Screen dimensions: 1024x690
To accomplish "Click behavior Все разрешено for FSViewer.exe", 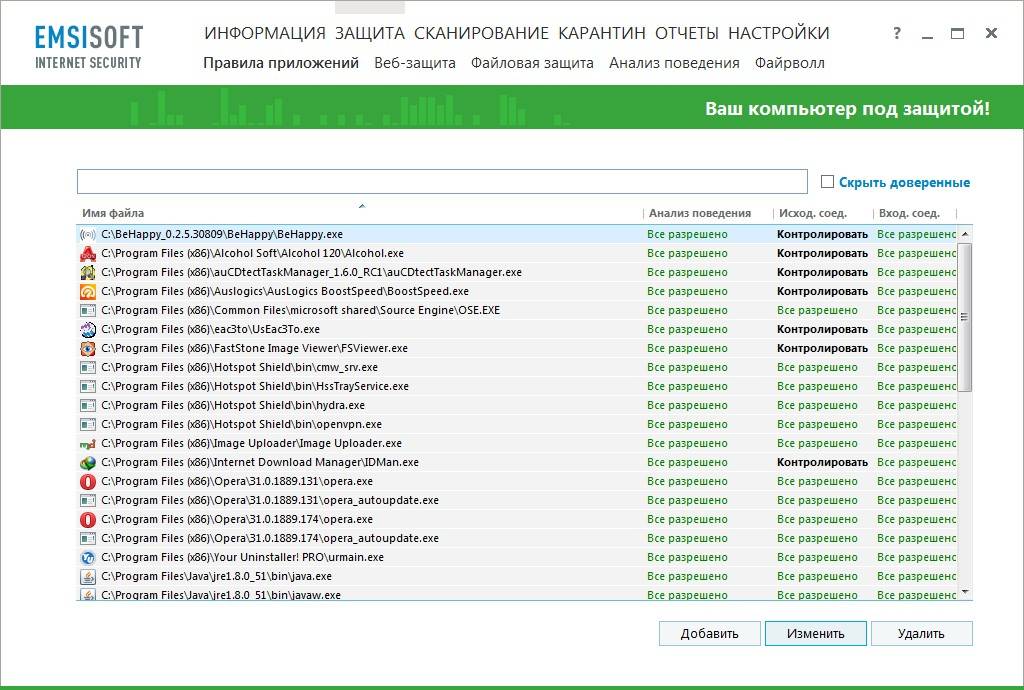I will (x=687, y=348).
